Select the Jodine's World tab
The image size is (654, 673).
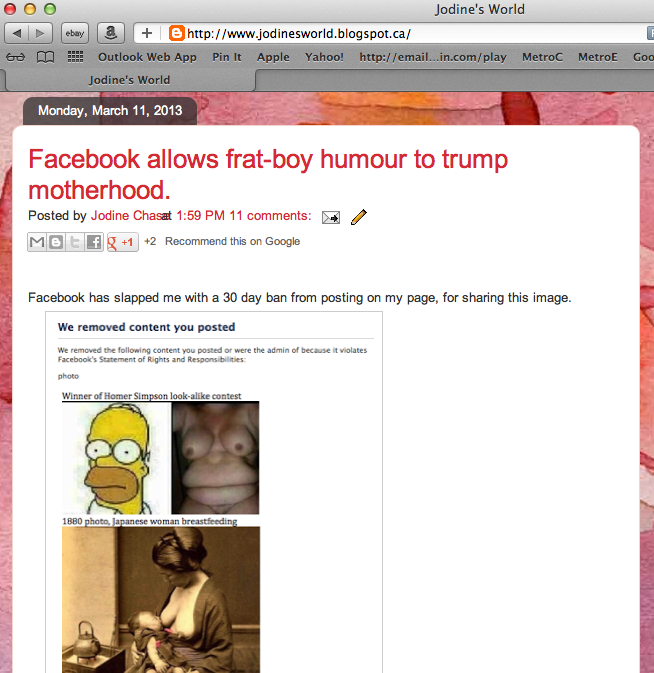(130, 80)
